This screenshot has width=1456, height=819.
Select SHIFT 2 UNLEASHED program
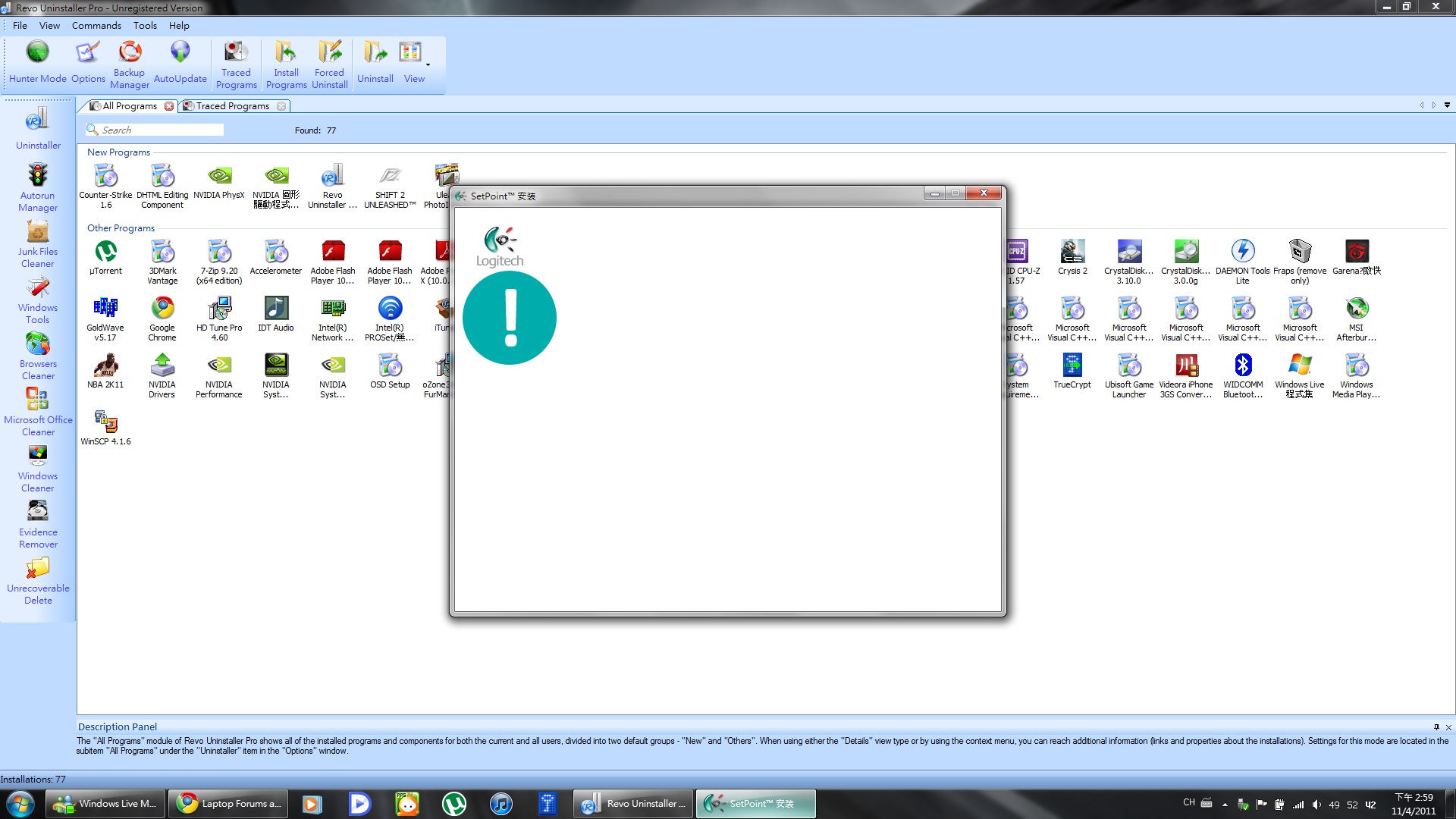click(390, 187)
